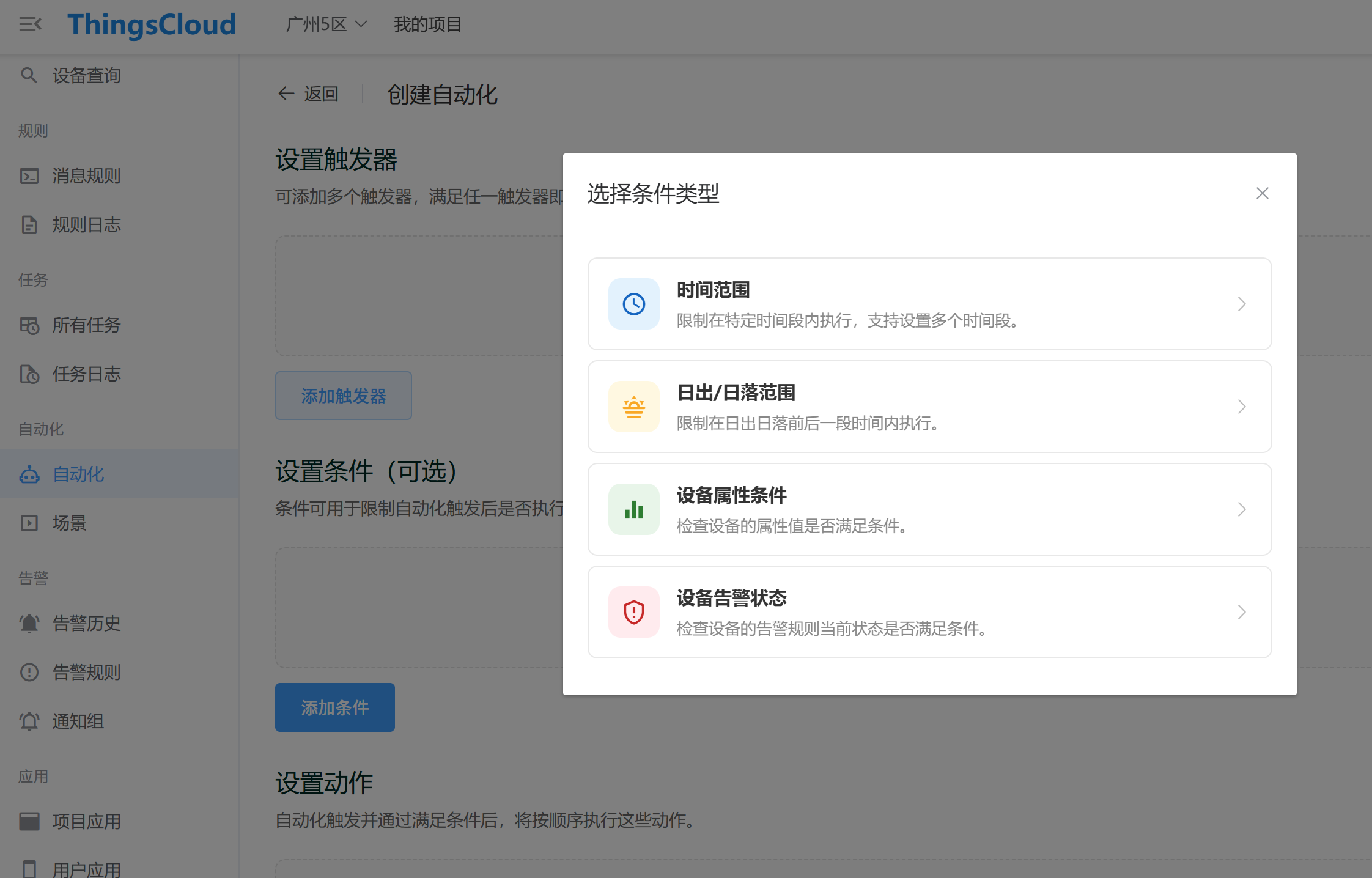
Task: Click the robot icon next to 自动化
Action: point(29,474)
